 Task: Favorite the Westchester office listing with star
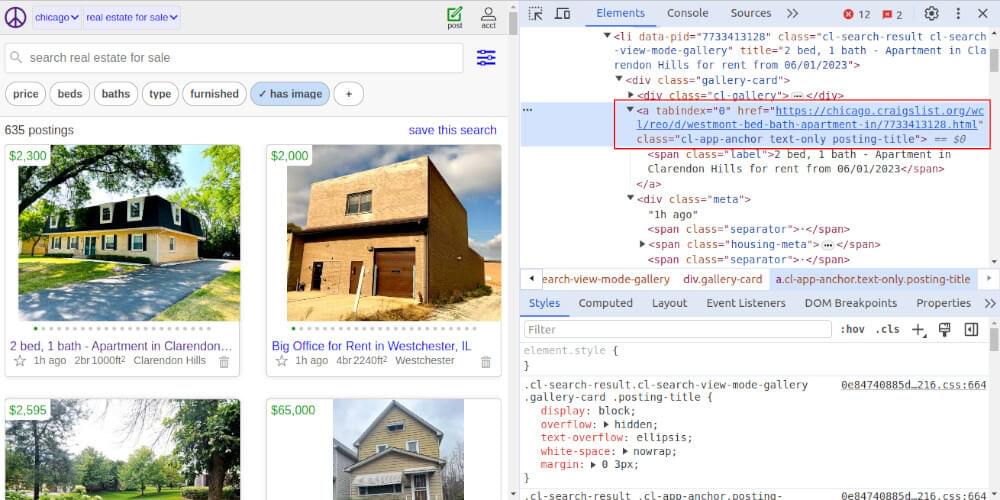click(281, 361)
